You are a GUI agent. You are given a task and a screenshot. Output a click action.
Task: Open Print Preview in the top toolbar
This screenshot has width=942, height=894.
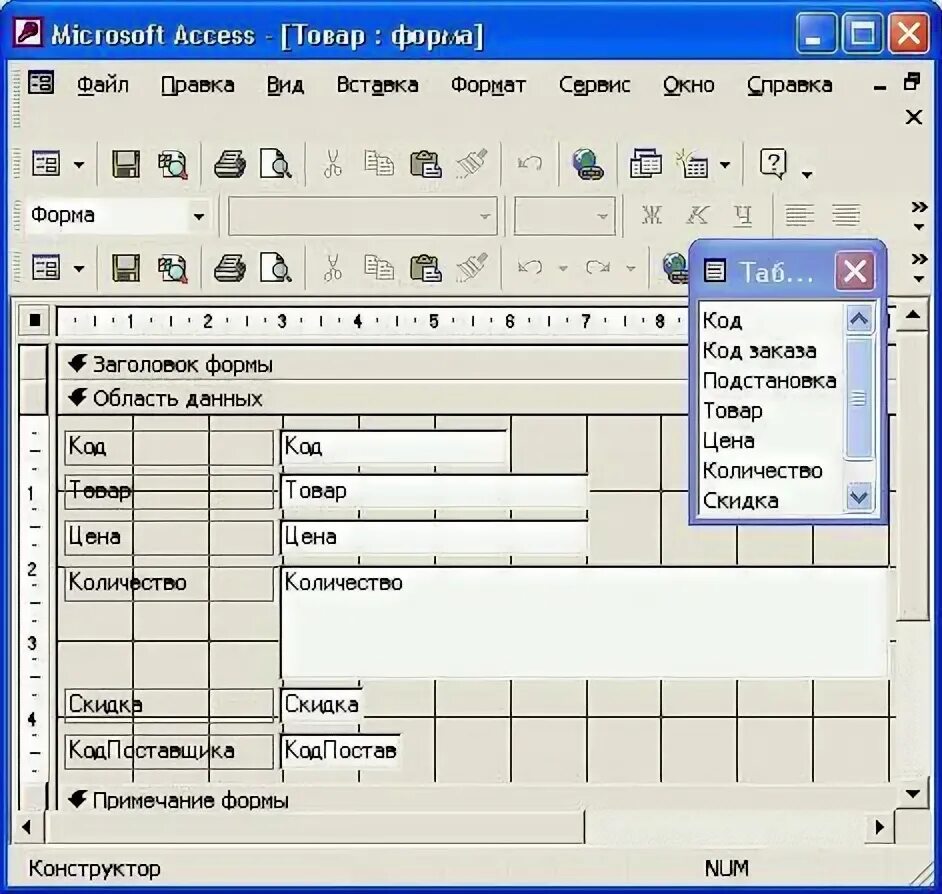(x=276, y=164)
